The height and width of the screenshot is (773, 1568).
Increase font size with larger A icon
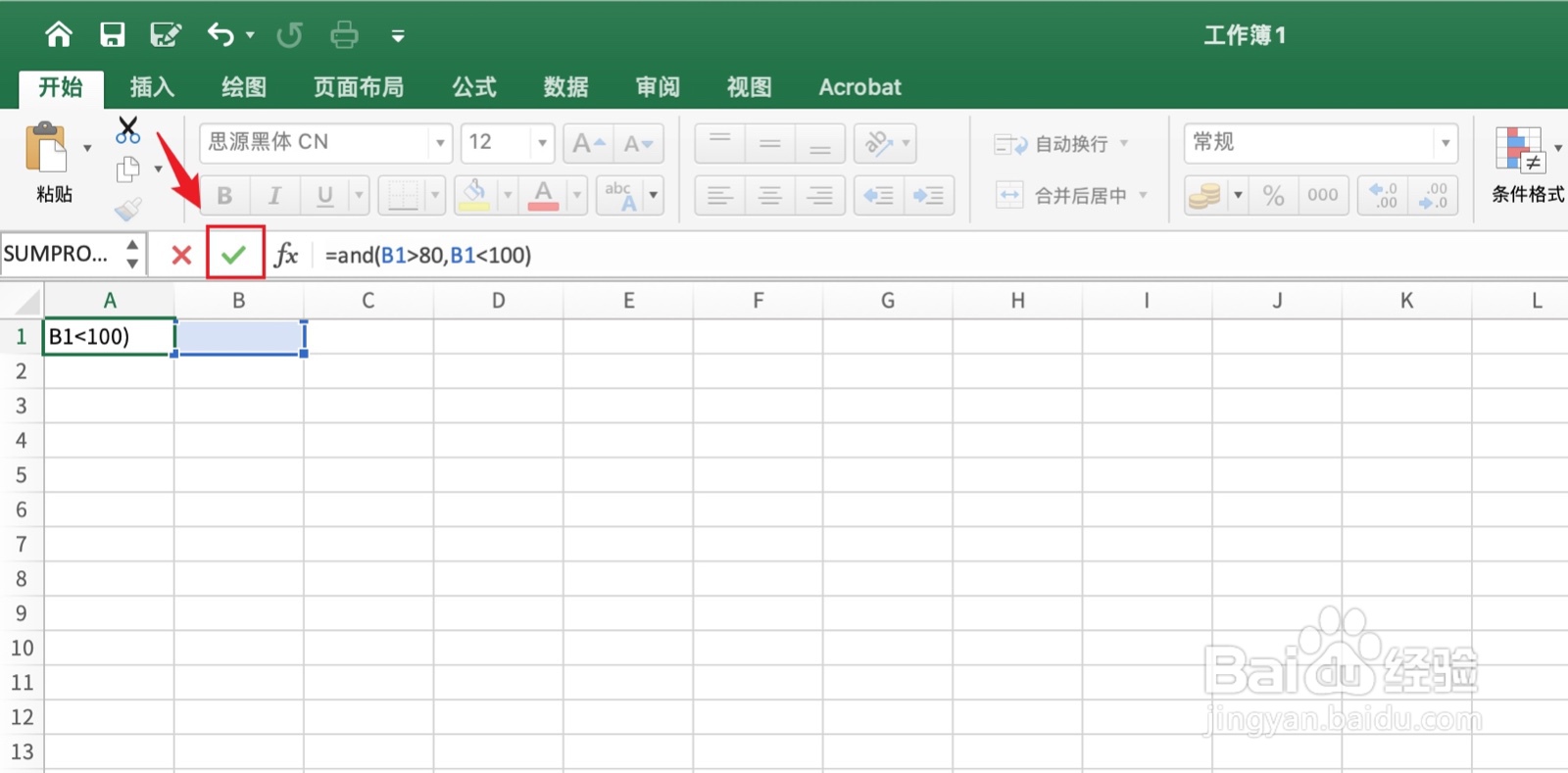(588, 144)
